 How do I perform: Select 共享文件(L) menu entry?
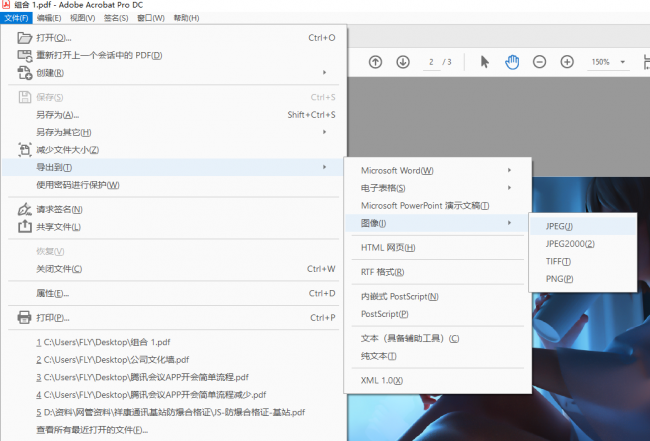point(174,227)
